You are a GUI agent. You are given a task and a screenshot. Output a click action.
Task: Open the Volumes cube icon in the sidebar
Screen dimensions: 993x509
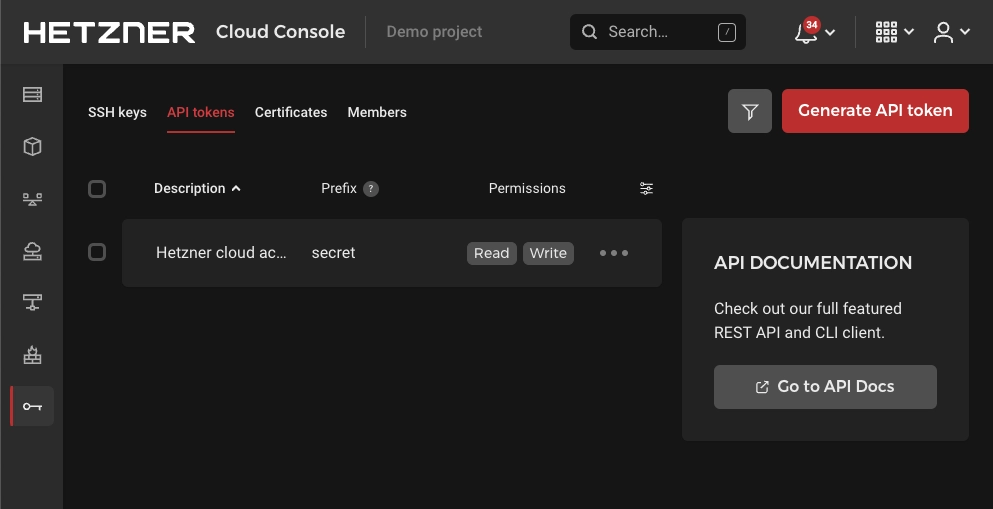(32, 147)
